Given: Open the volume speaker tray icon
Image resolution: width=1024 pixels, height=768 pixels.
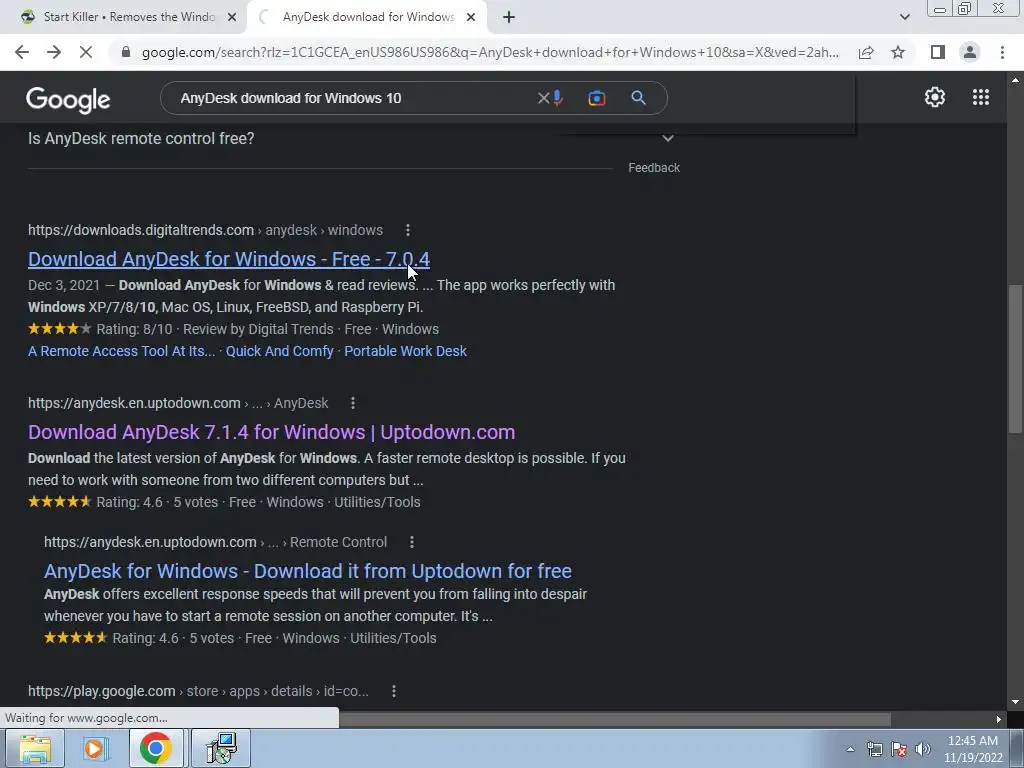Looking at the screenshot, I should tap(923, 749).
